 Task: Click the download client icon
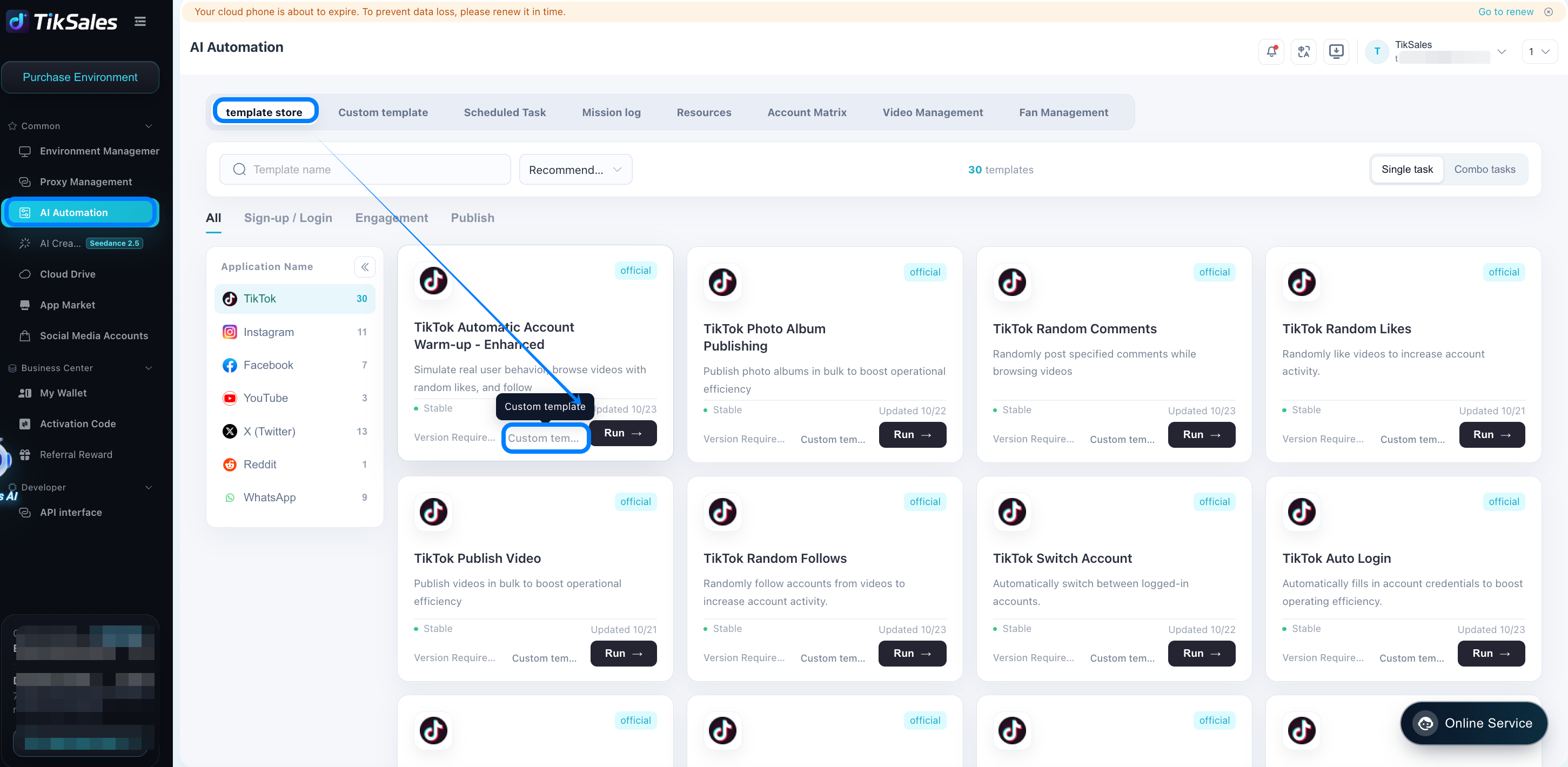pyautogui.click(x=1336, y=51)
